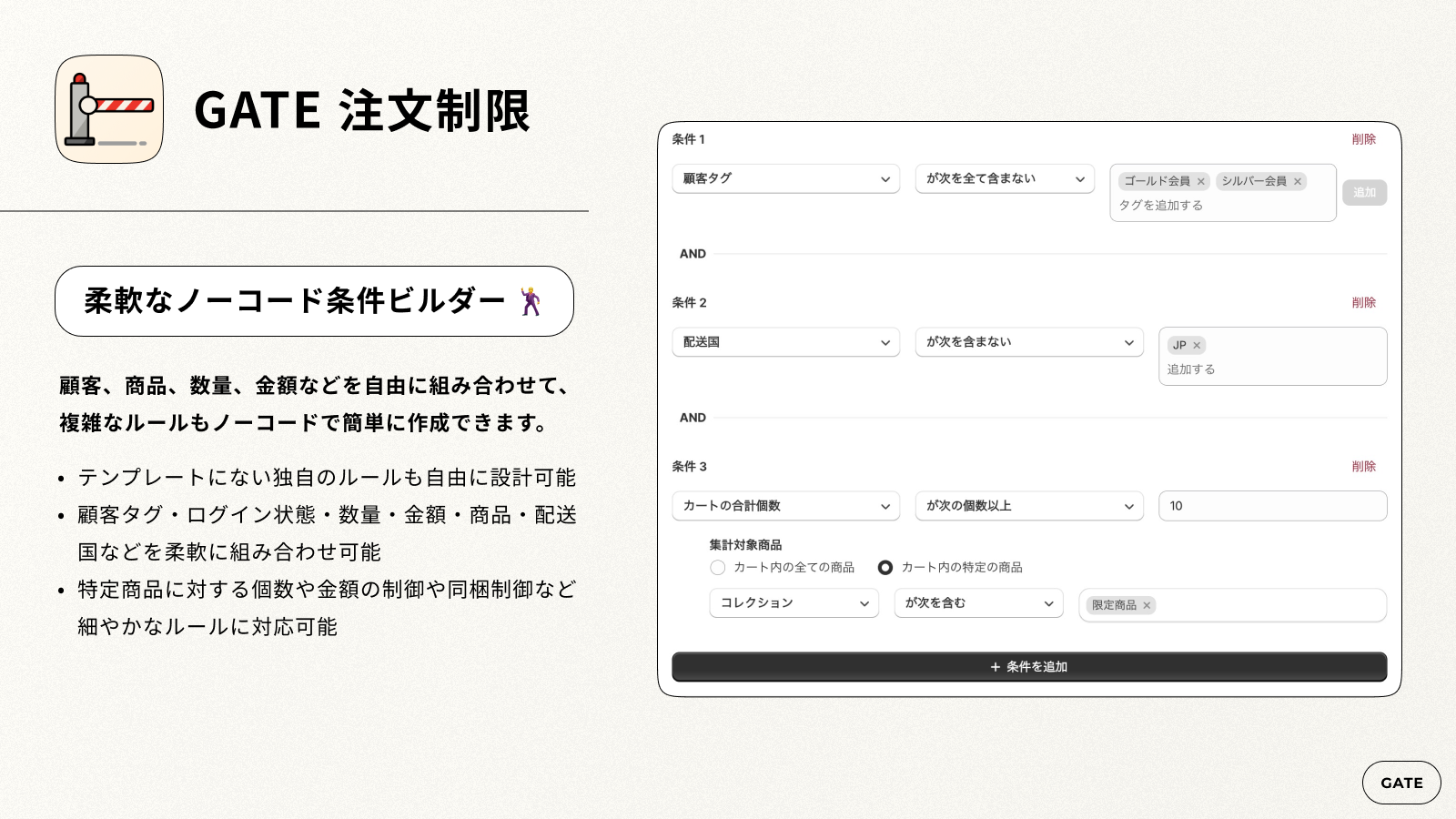Image resolution: width=1456 pixels, height=819 pixels.
Task: Remove the ゴールド会員 tag
Action: [x=1200, y=181]
